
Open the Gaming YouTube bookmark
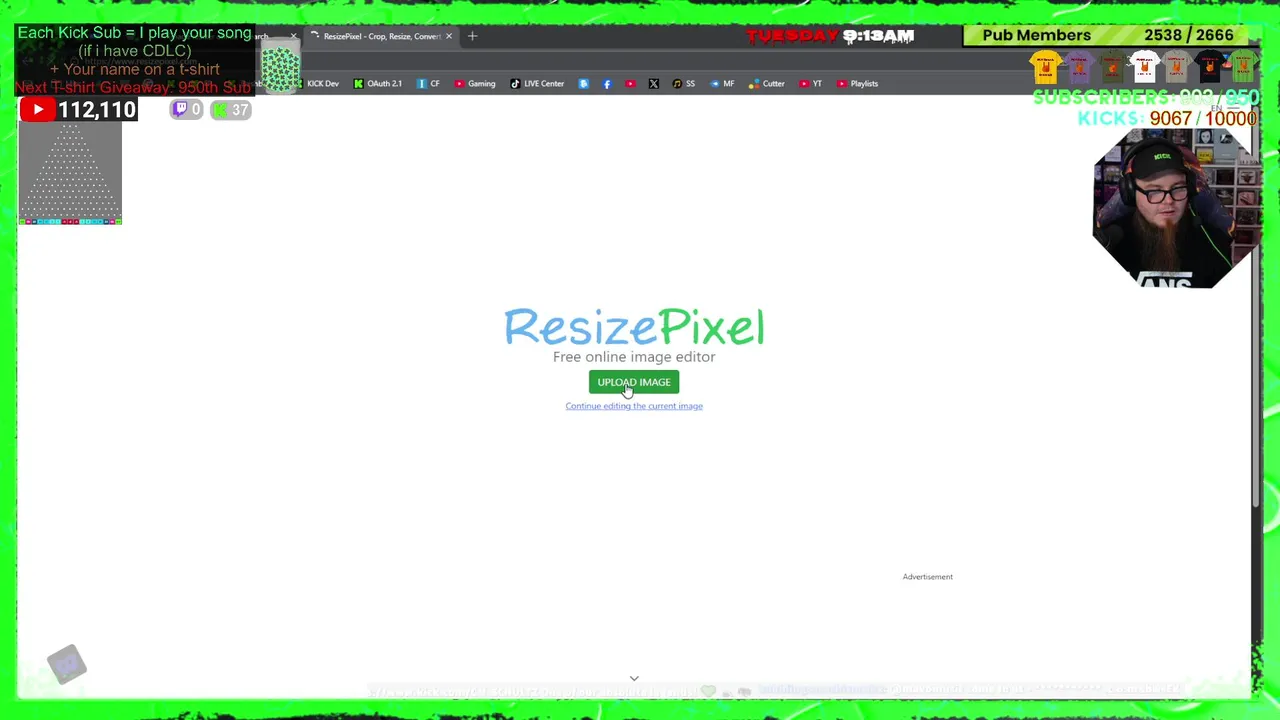(x=475, y=84)
